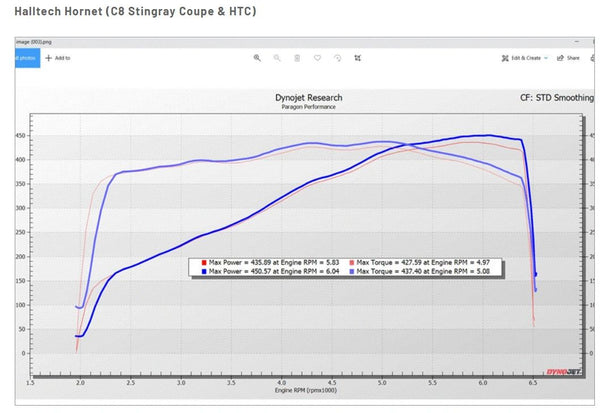Viewport: 600px width, 413px height.
Task: Open the crop tool icon
Action: click(x=357, y=58)
